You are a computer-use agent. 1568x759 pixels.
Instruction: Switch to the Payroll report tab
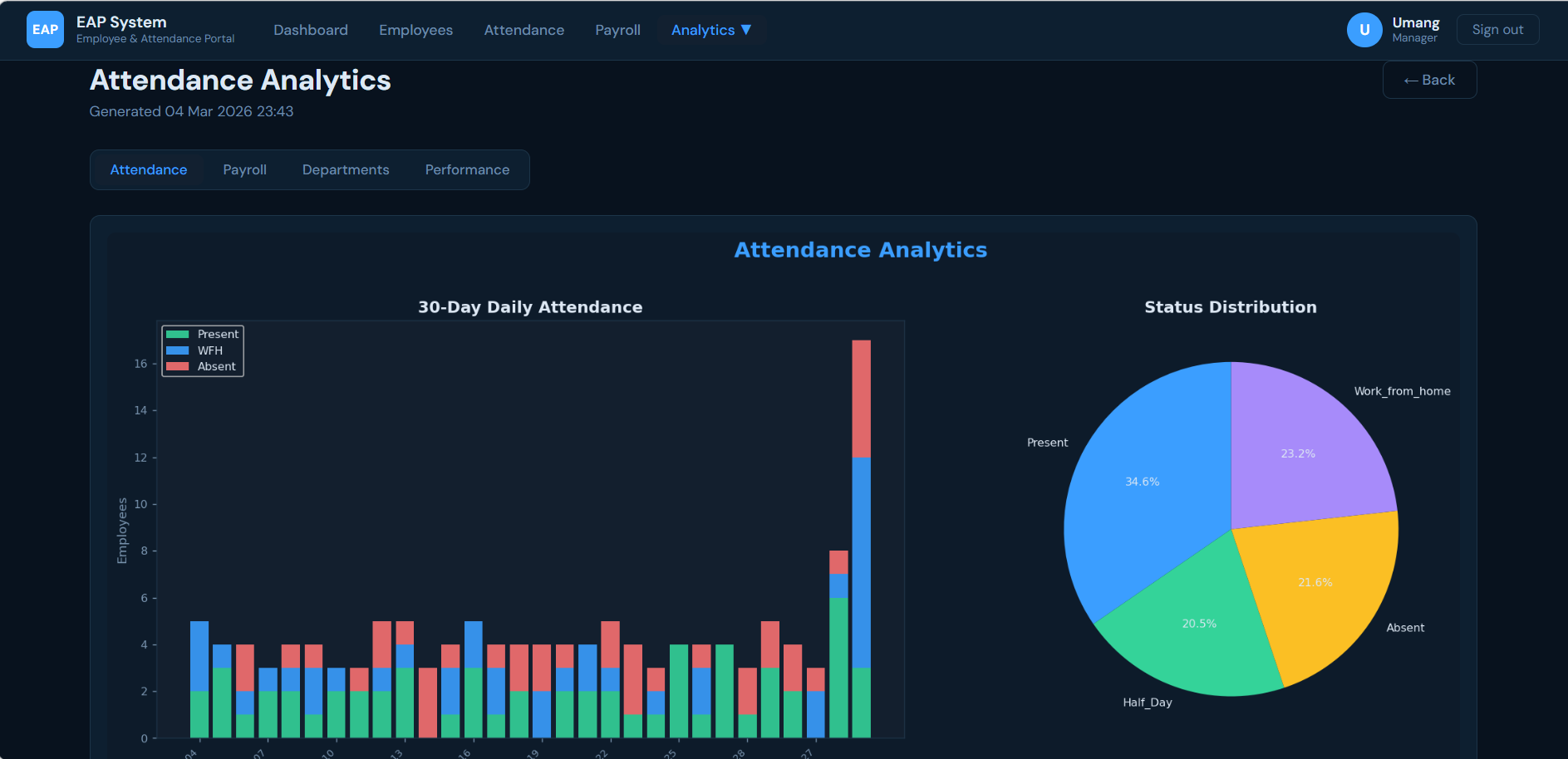click(244, 169)
